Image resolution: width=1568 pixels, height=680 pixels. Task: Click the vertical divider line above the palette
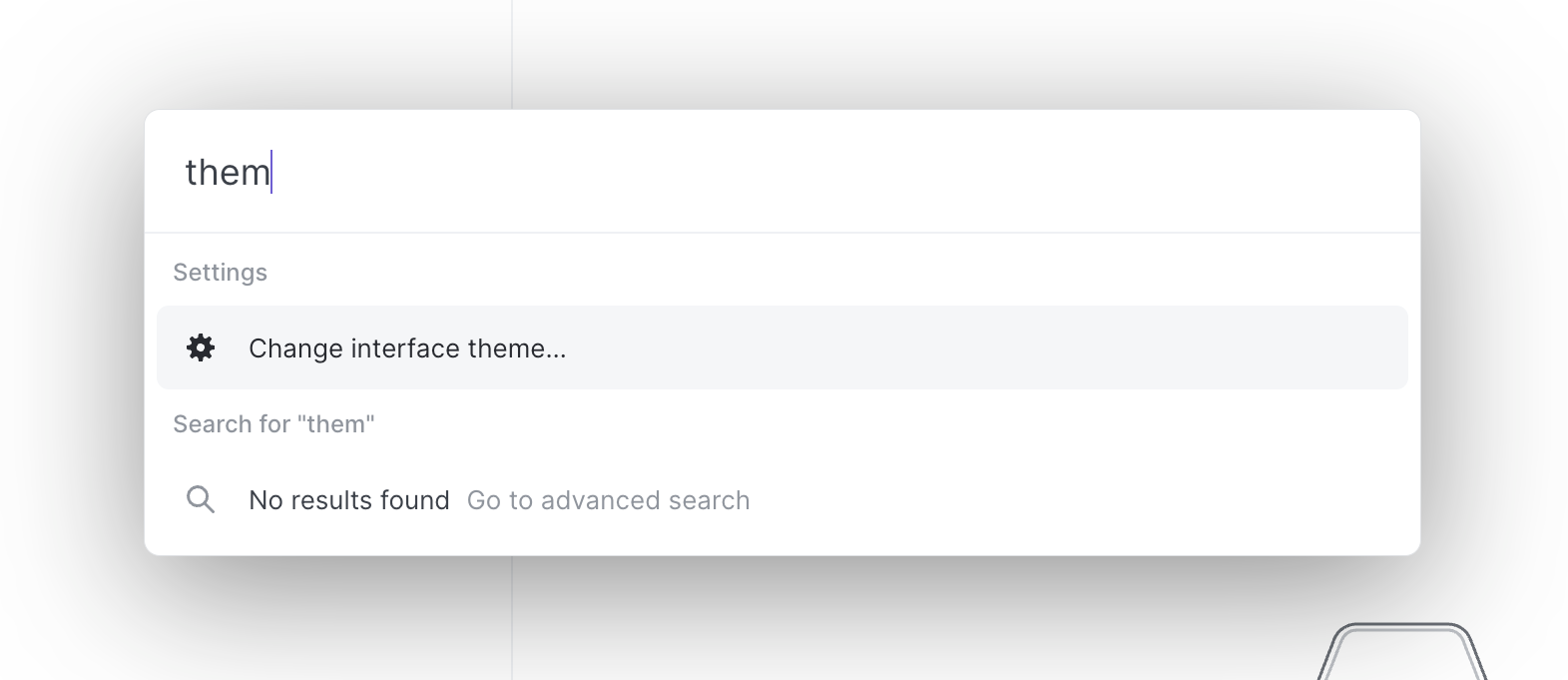coord(512,50)
